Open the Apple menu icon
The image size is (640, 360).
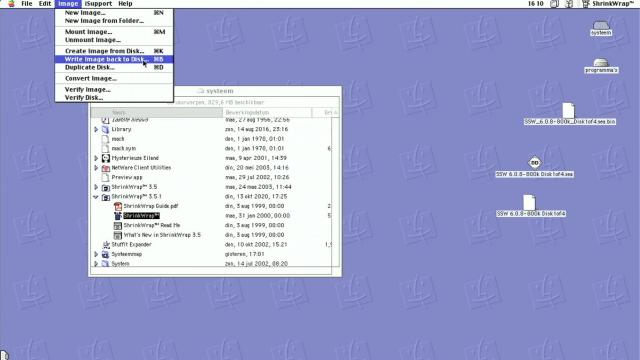[11, 4]
